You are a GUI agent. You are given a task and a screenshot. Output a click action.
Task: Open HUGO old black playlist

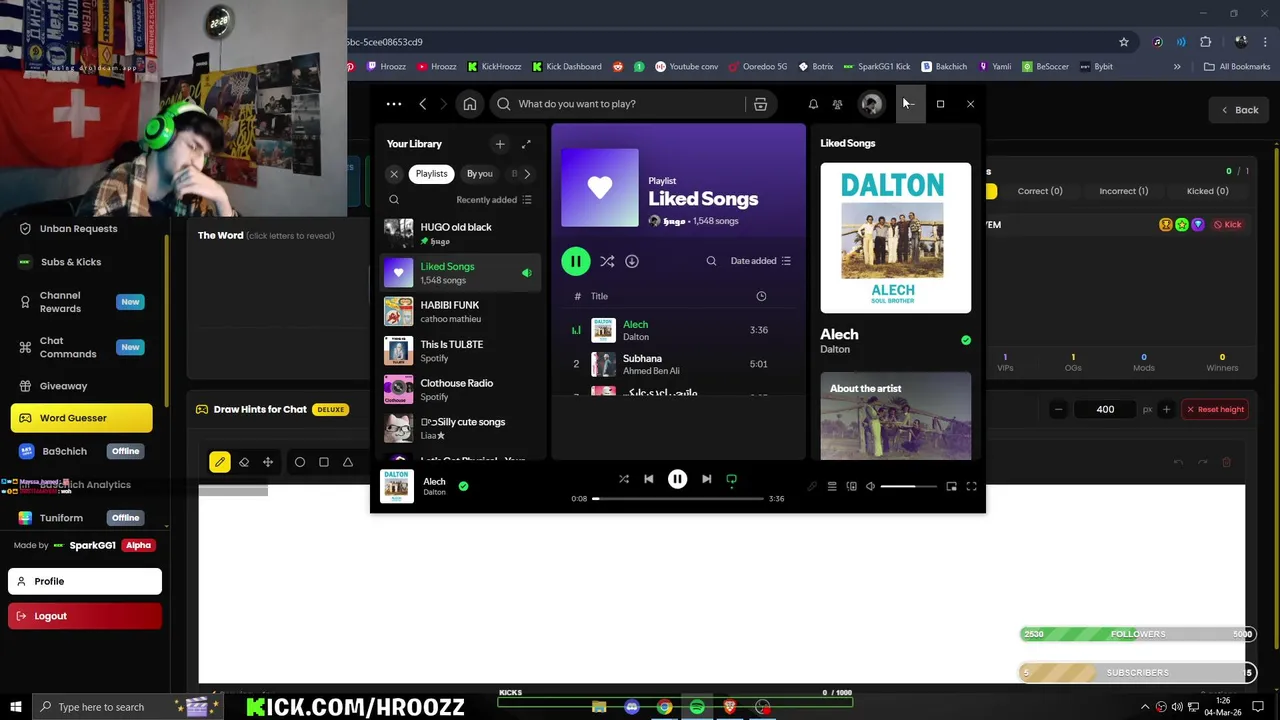click(460, 233)
